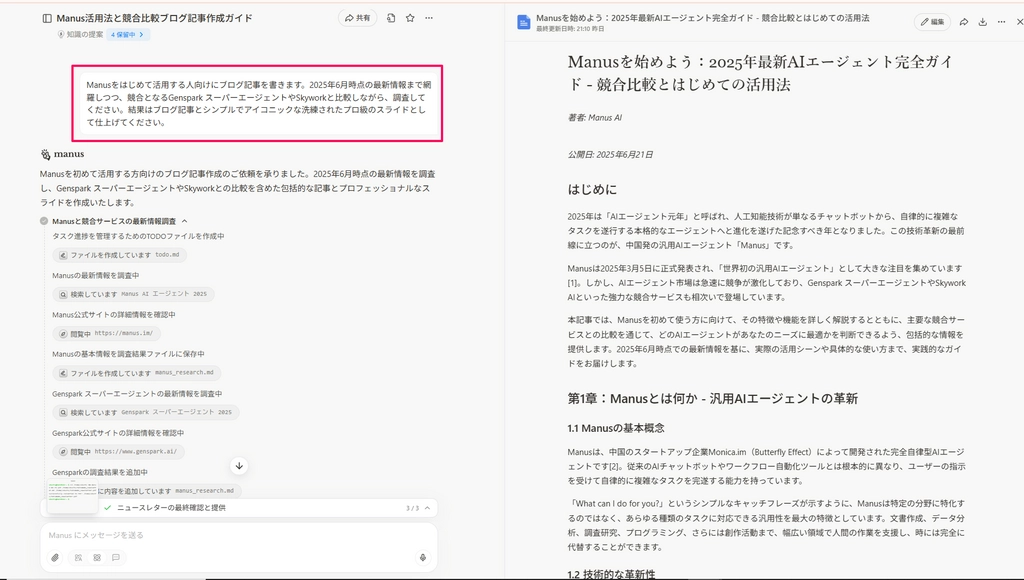Select the first mode icon next to paperclip
The height and width of the screenshot is (580, 1024).
[78, 558]
